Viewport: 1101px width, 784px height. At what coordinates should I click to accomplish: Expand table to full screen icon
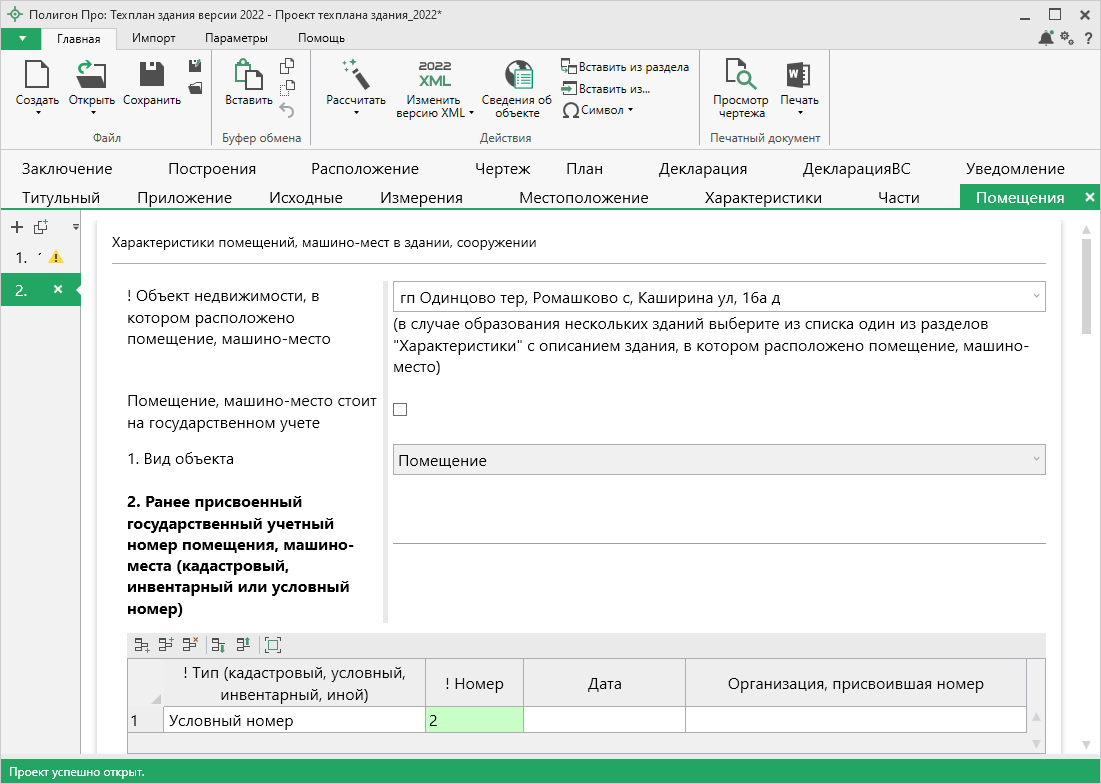point(272,645)
